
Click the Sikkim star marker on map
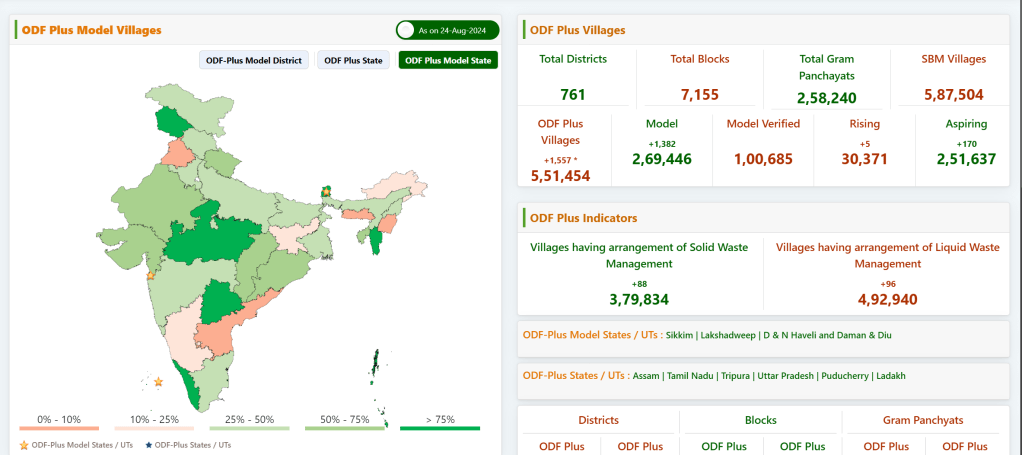(325, 190)
